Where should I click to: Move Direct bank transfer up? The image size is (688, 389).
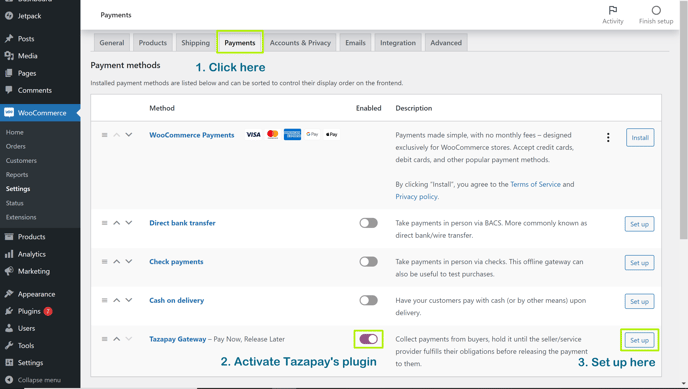pos(117,223)
